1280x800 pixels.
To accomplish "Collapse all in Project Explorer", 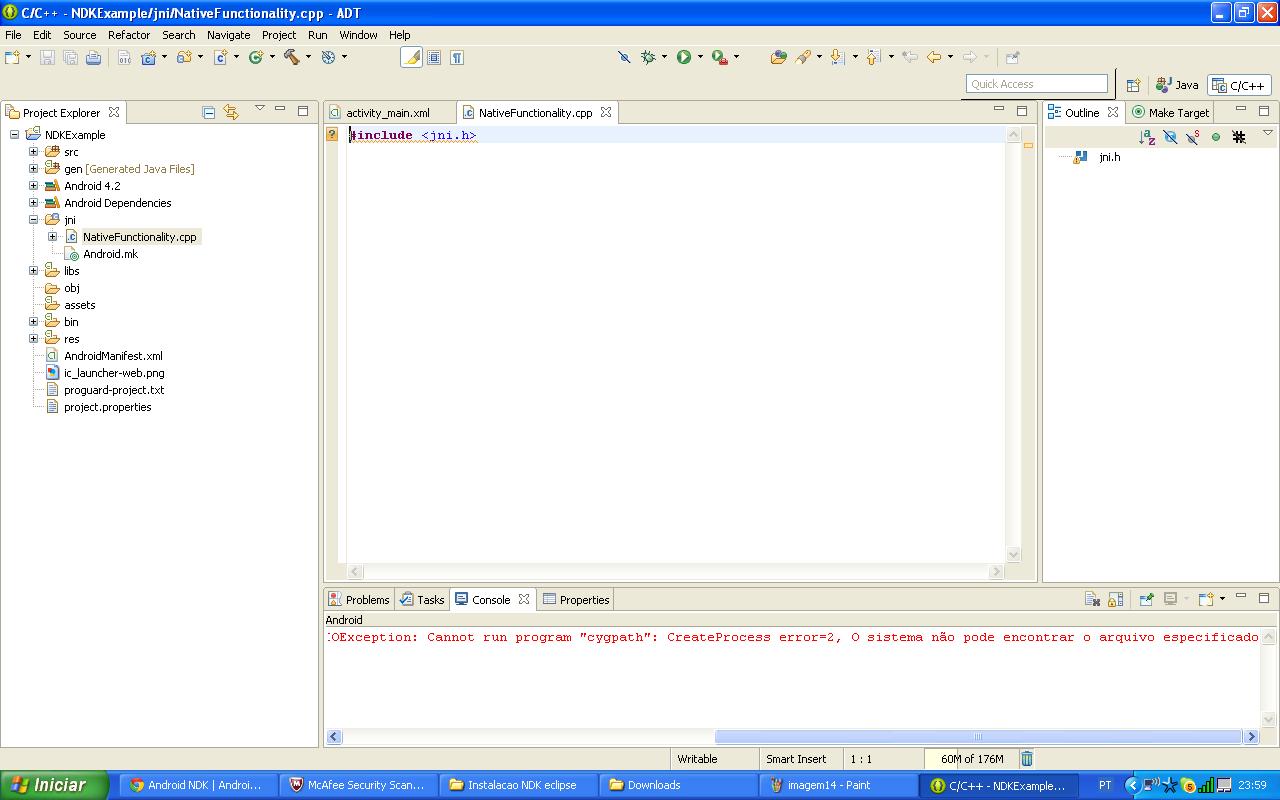I will tap(208, 112).
